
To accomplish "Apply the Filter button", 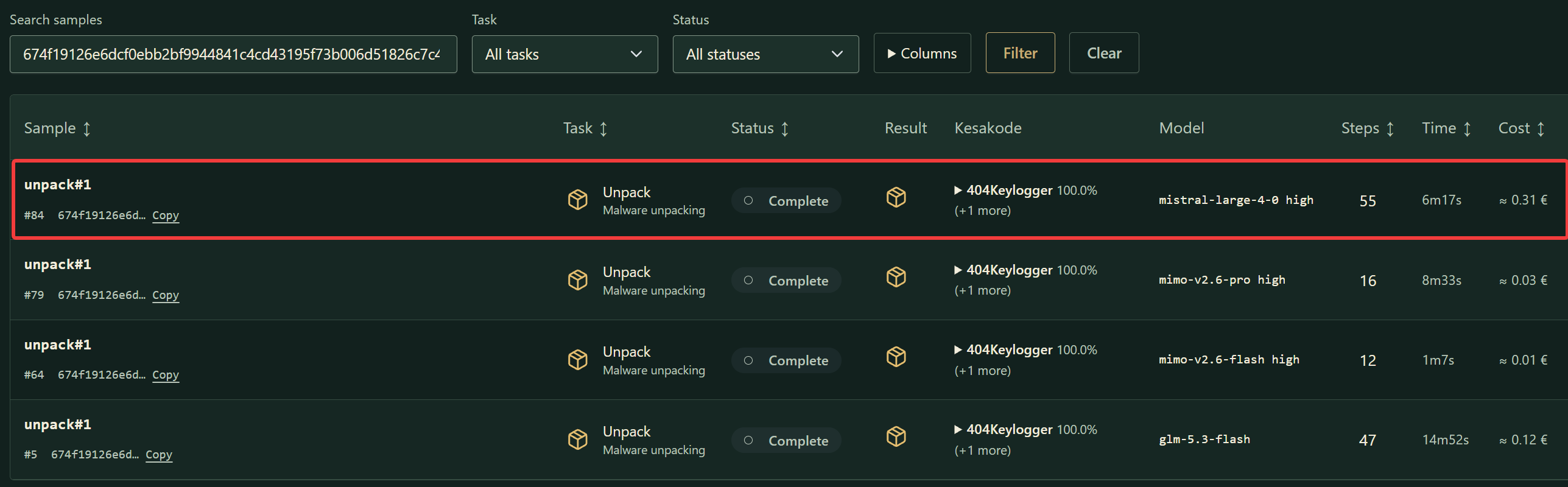I will [1020, 53].
